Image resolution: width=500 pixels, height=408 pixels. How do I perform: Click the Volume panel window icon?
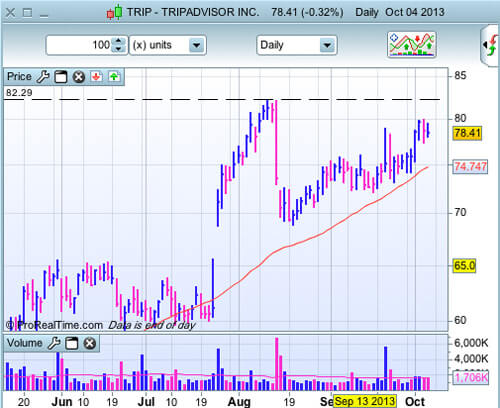[x=72, y=343]
